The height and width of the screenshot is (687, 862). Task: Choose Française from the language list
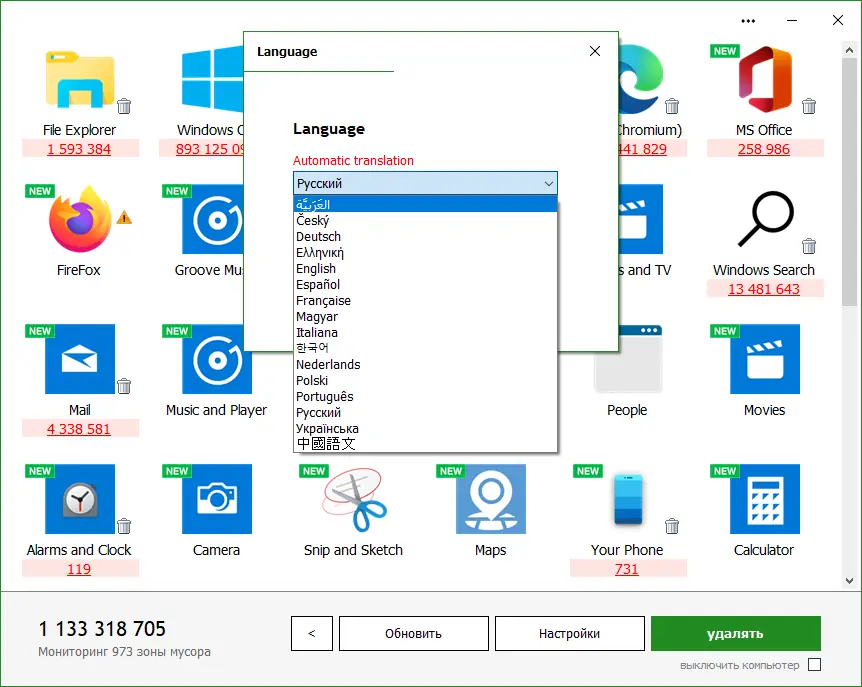(x=425, y=300)
